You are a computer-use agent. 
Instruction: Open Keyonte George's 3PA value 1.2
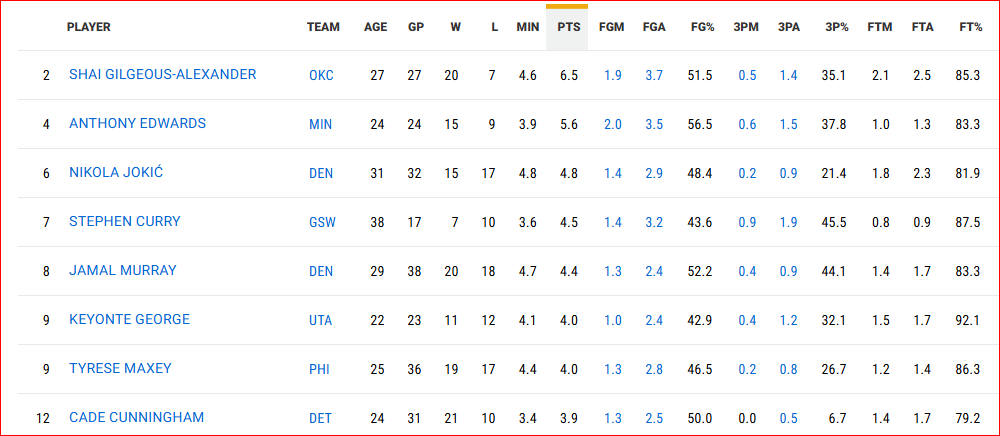pos(788,321)
